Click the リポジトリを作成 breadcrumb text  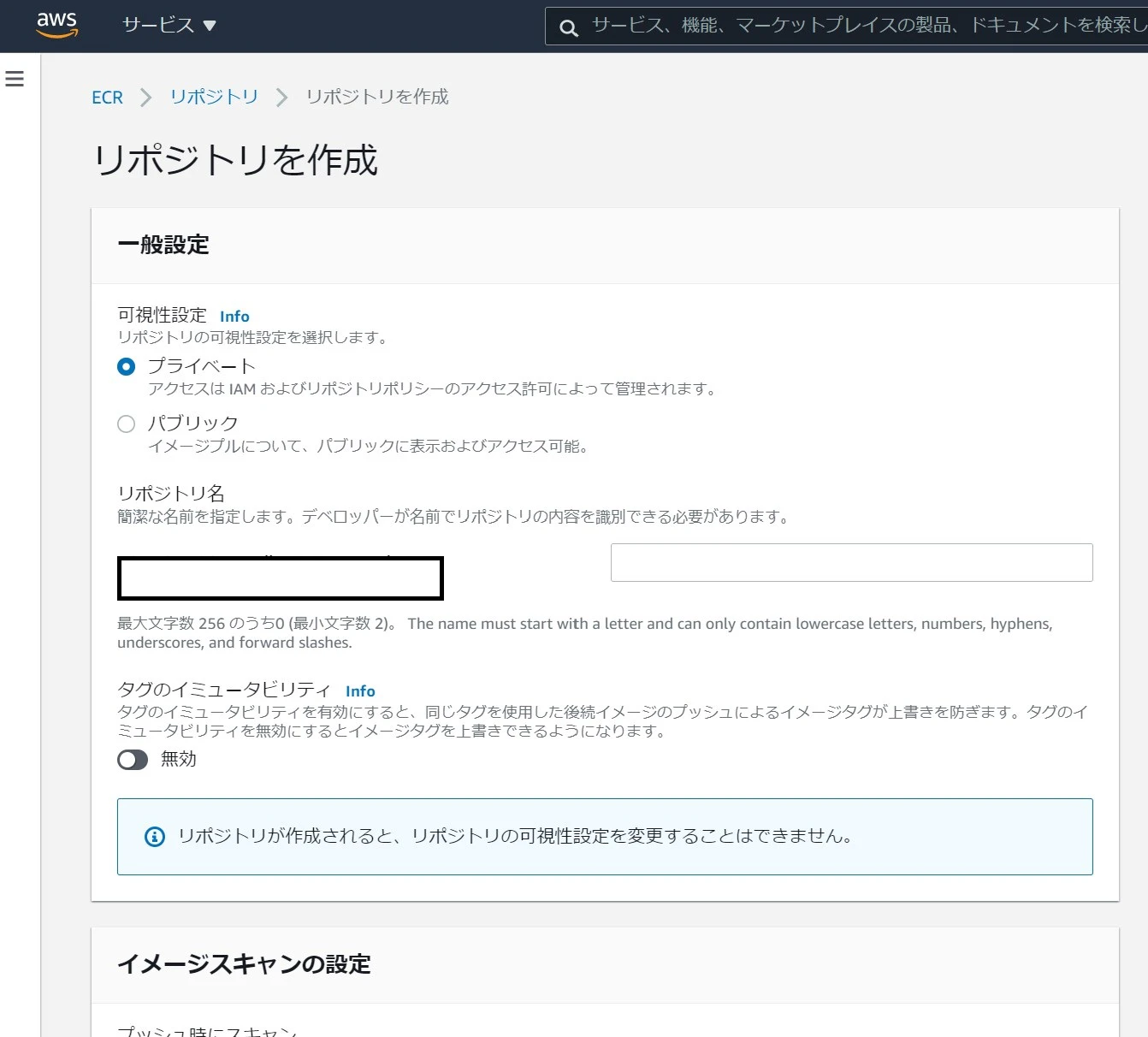click(x=377, y=97)
